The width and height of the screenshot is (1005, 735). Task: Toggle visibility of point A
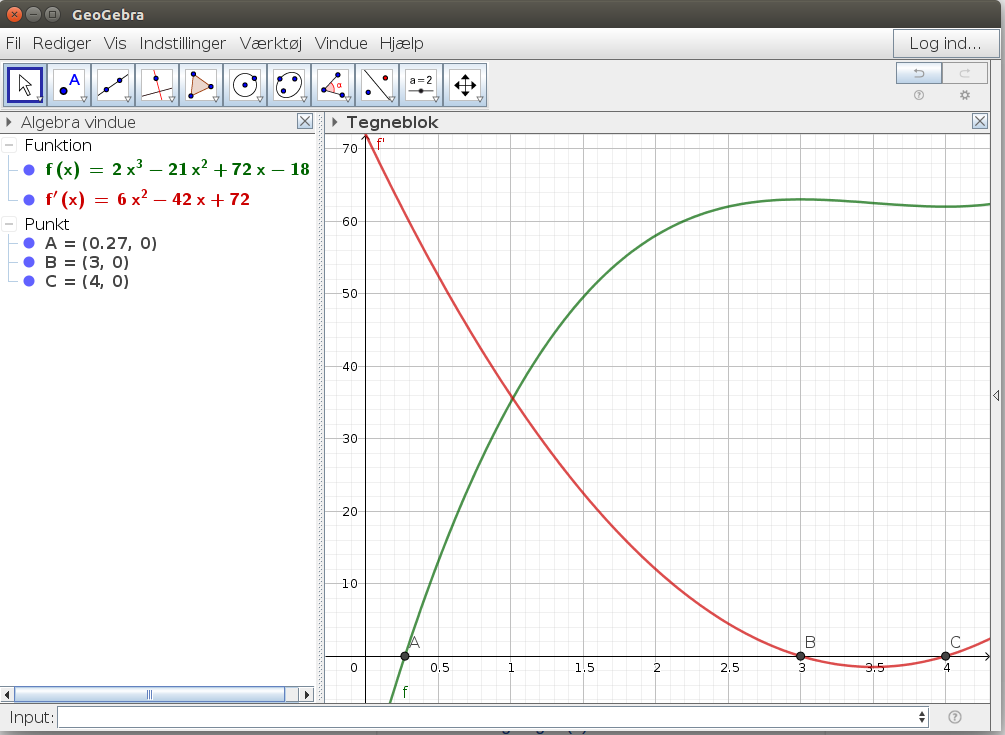pyautogui.click(x=29, y=243)
